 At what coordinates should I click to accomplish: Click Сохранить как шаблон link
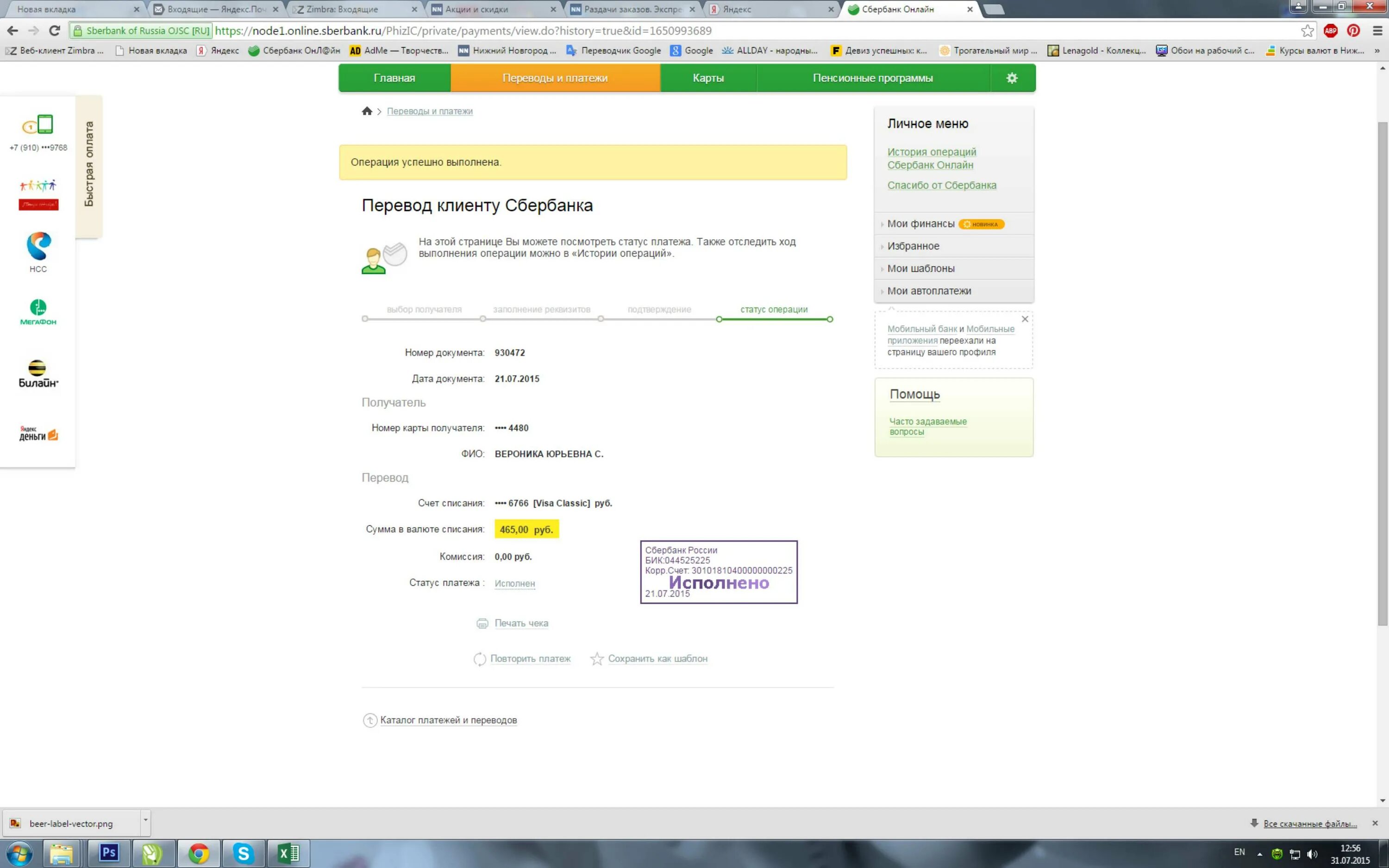(658, 659)
